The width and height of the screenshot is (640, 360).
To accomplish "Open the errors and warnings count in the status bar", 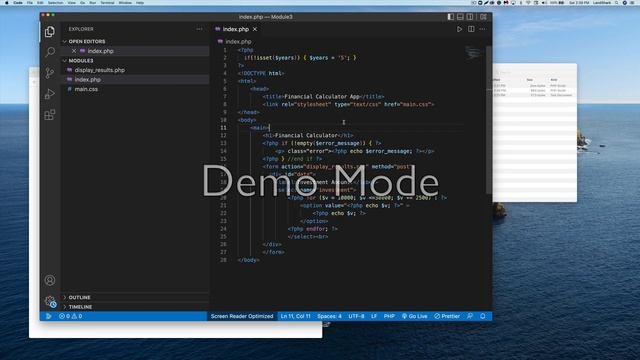I will pos(70,316).
